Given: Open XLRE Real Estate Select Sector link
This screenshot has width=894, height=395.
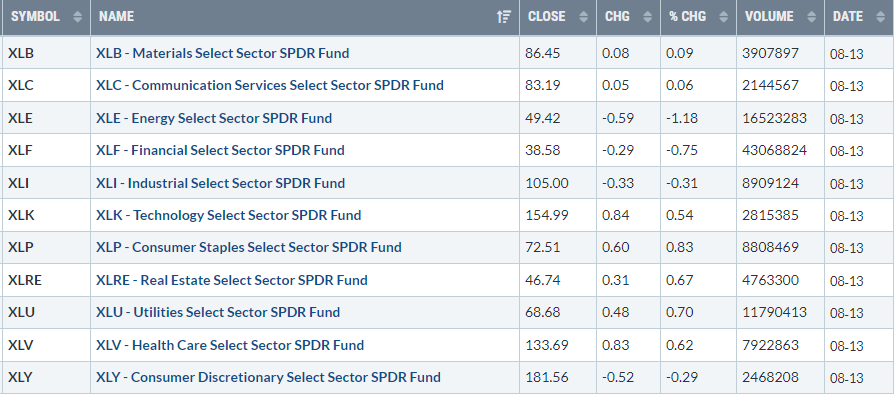Looking at the screenshot, I should pyautogui.click(x=231, y=280).
